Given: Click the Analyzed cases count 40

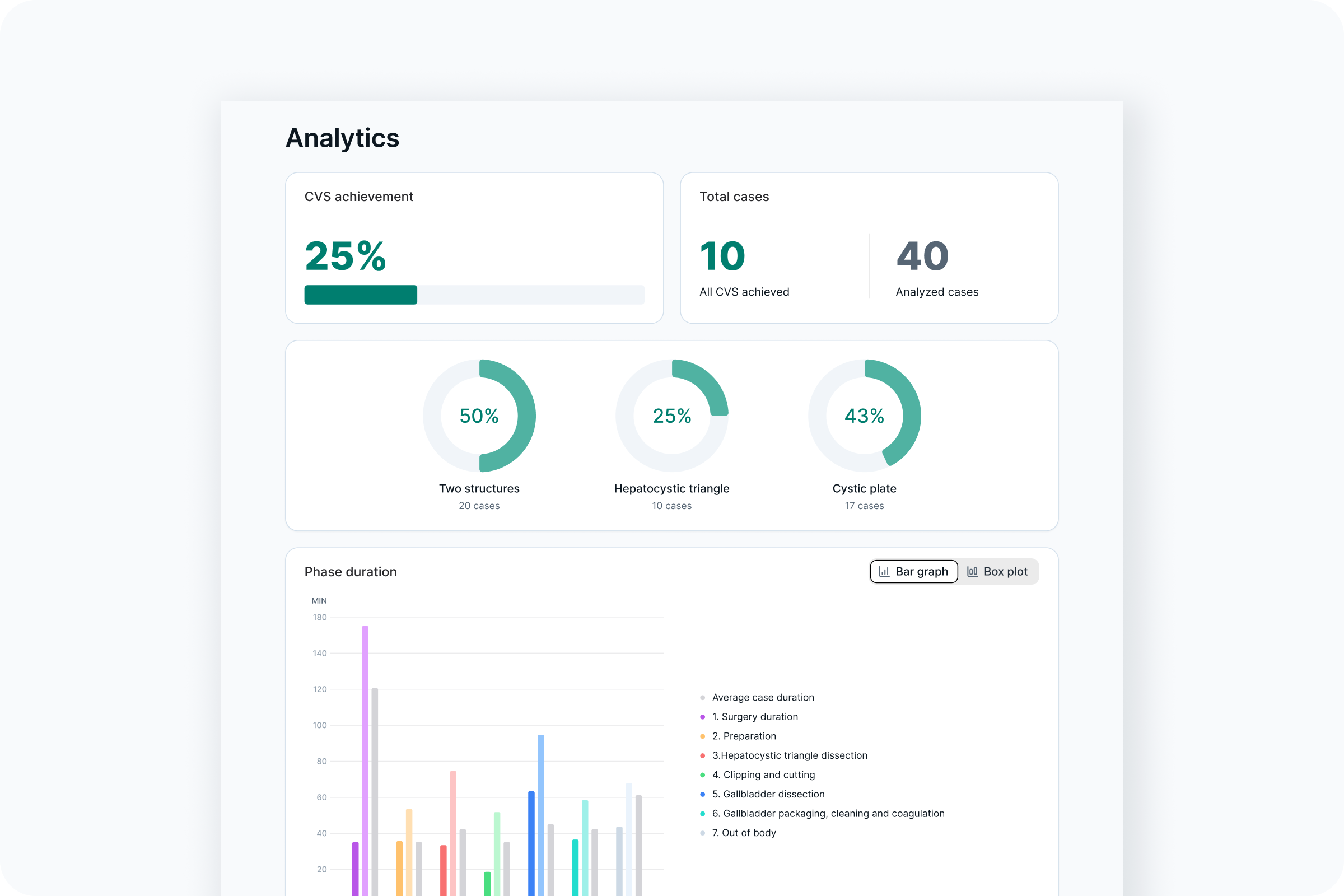Looking at the screenshot, I should (x=922, y=256).
